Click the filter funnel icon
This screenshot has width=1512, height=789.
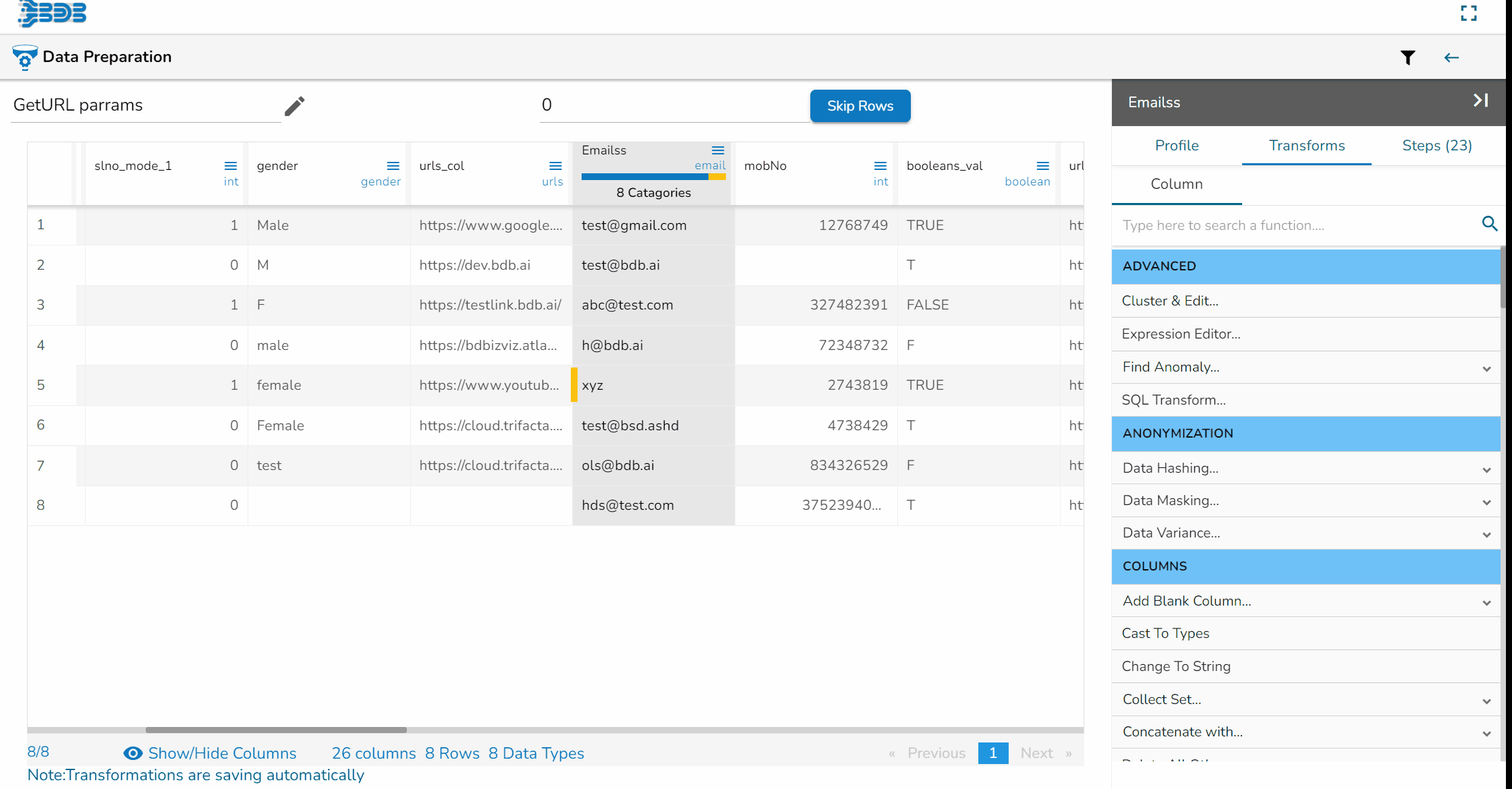pos(1407,58)
